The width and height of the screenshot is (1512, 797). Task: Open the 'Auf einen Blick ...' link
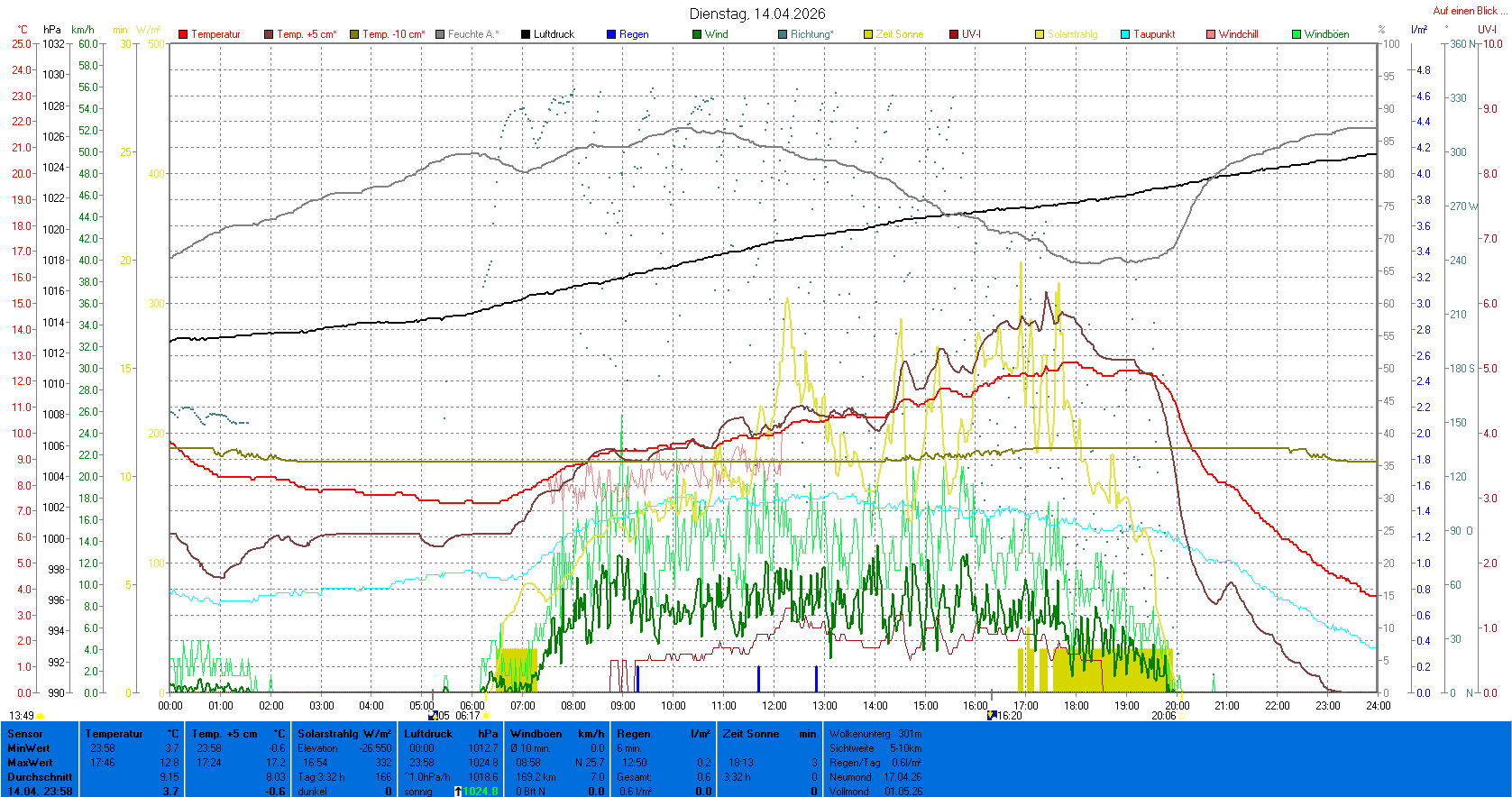coord(1468,11)
